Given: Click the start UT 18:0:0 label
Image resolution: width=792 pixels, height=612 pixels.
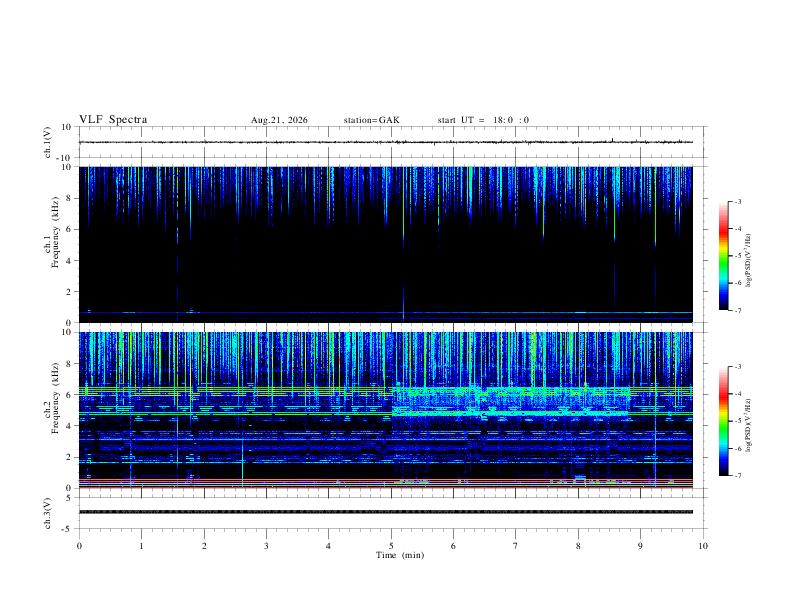Looking at the screenshot, I should [x=483, y=120].
